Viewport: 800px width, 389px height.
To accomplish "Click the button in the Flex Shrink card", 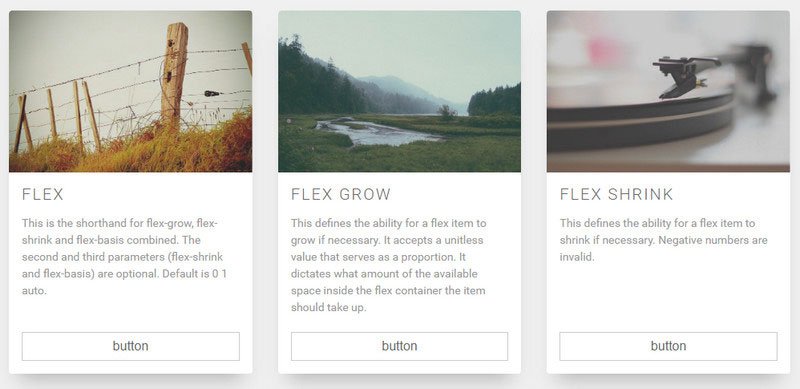I will [x=668, y=346].
